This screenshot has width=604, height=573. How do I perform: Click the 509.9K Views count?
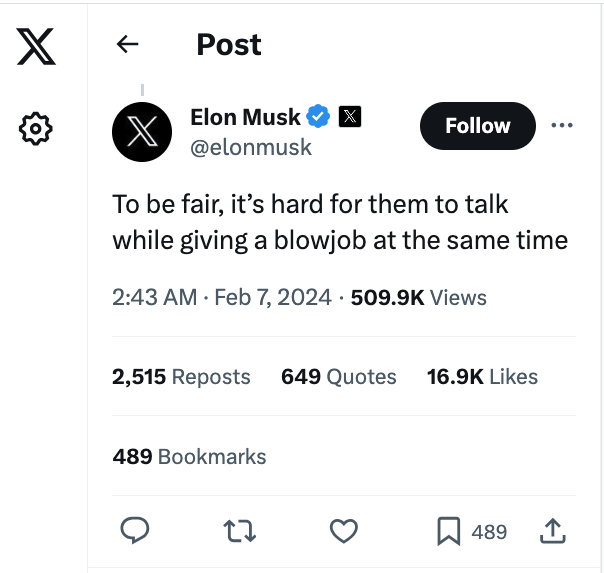(419, 297)
